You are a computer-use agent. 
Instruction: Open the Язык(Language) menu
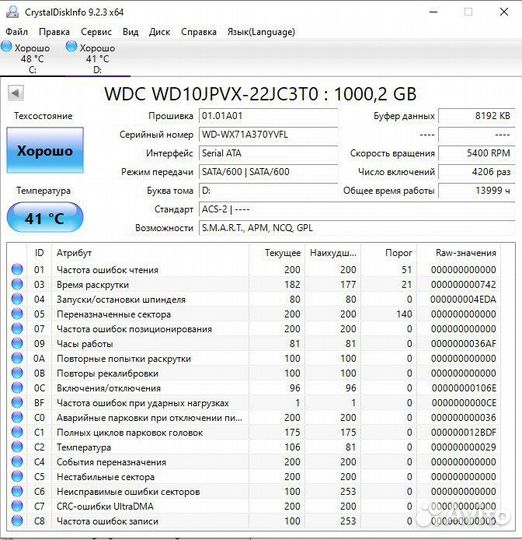coord(261,32)
